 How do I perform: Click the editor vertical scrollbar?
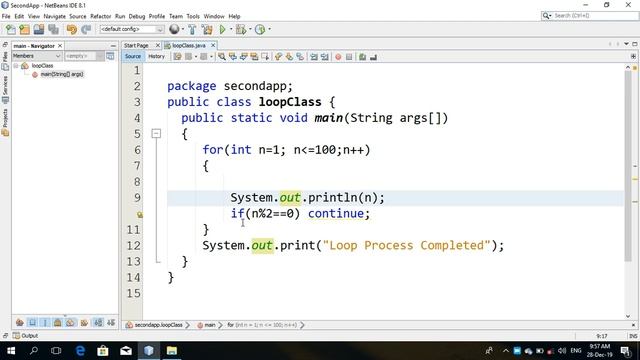(x=628, y=167)
